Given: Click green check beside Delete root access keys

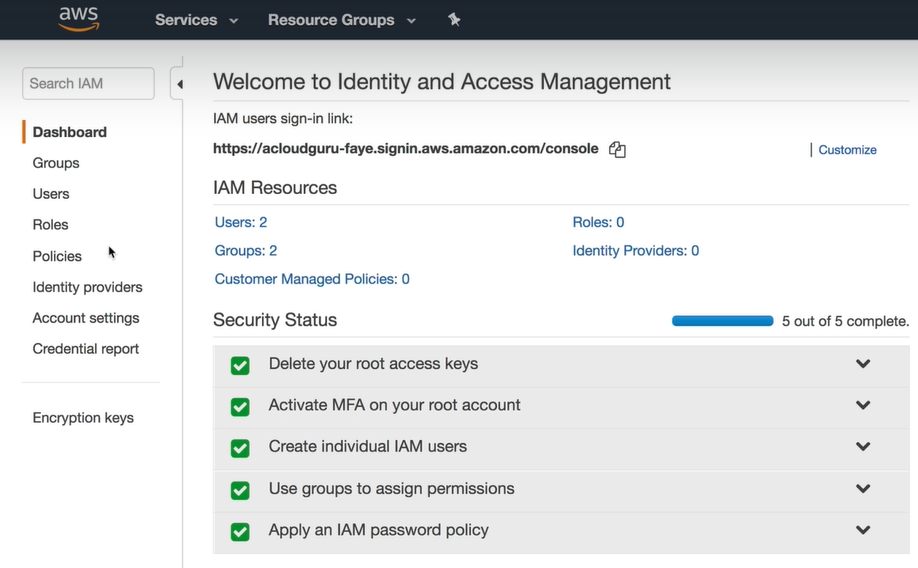Looking at the screenshot, I should point(240,365).
